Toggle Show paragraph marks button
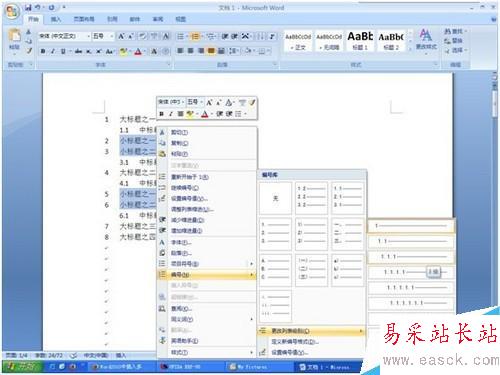The height and width of the screenshot is (375, 500). 272,36
